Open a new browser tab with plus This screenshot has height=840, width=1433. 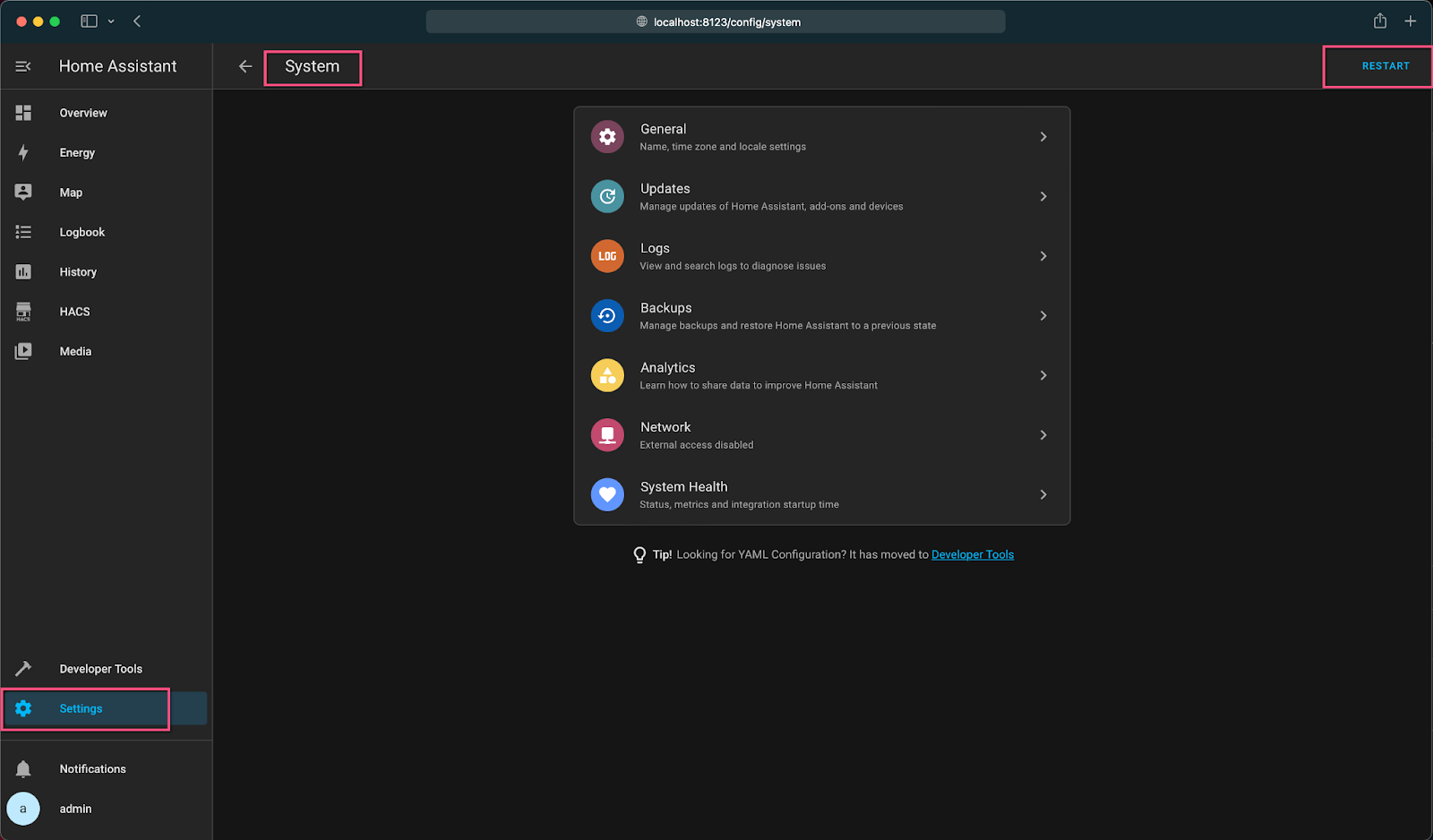point(1411,21)
